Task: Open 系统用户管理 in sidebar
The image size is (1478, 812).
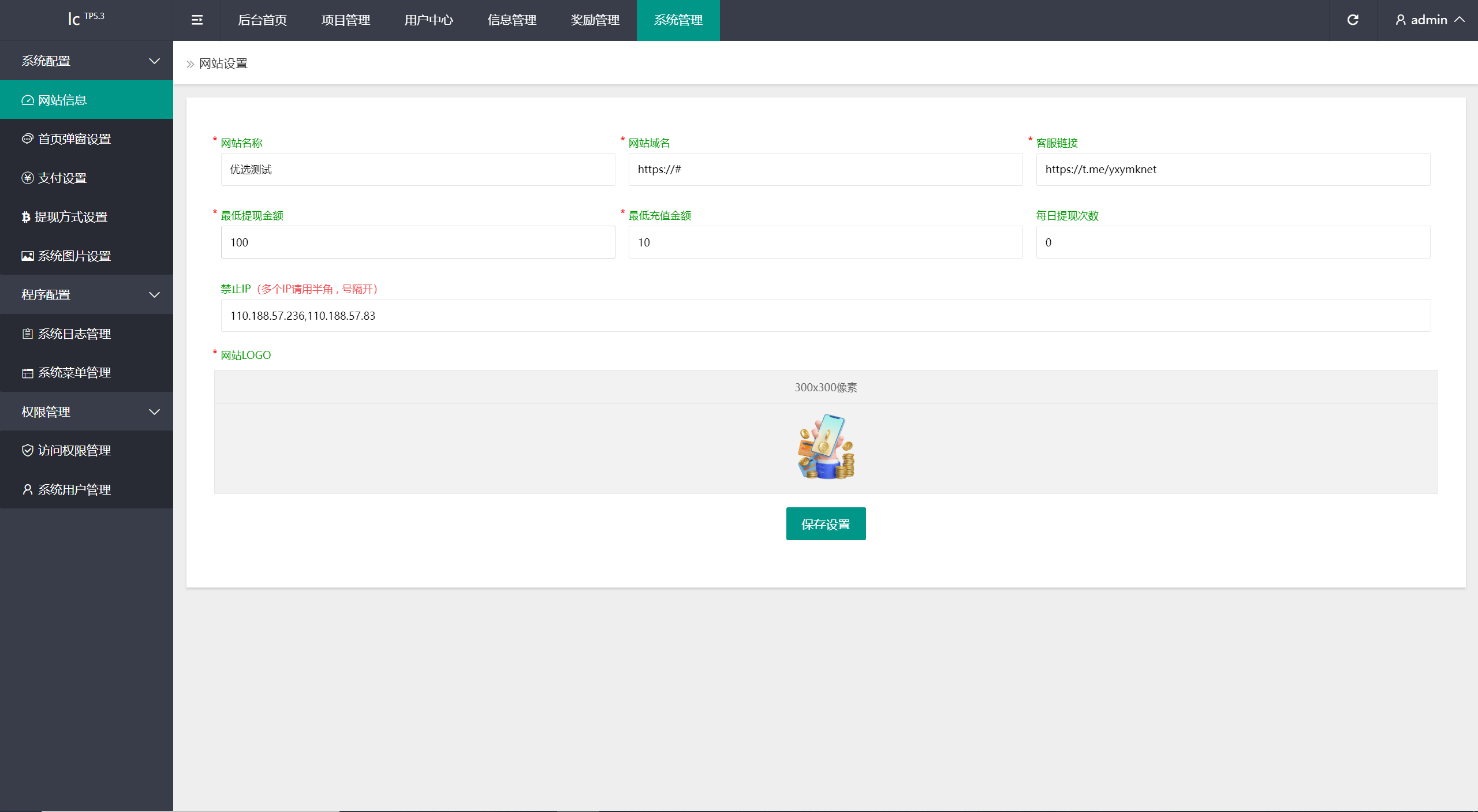Action: click(74, 489)
